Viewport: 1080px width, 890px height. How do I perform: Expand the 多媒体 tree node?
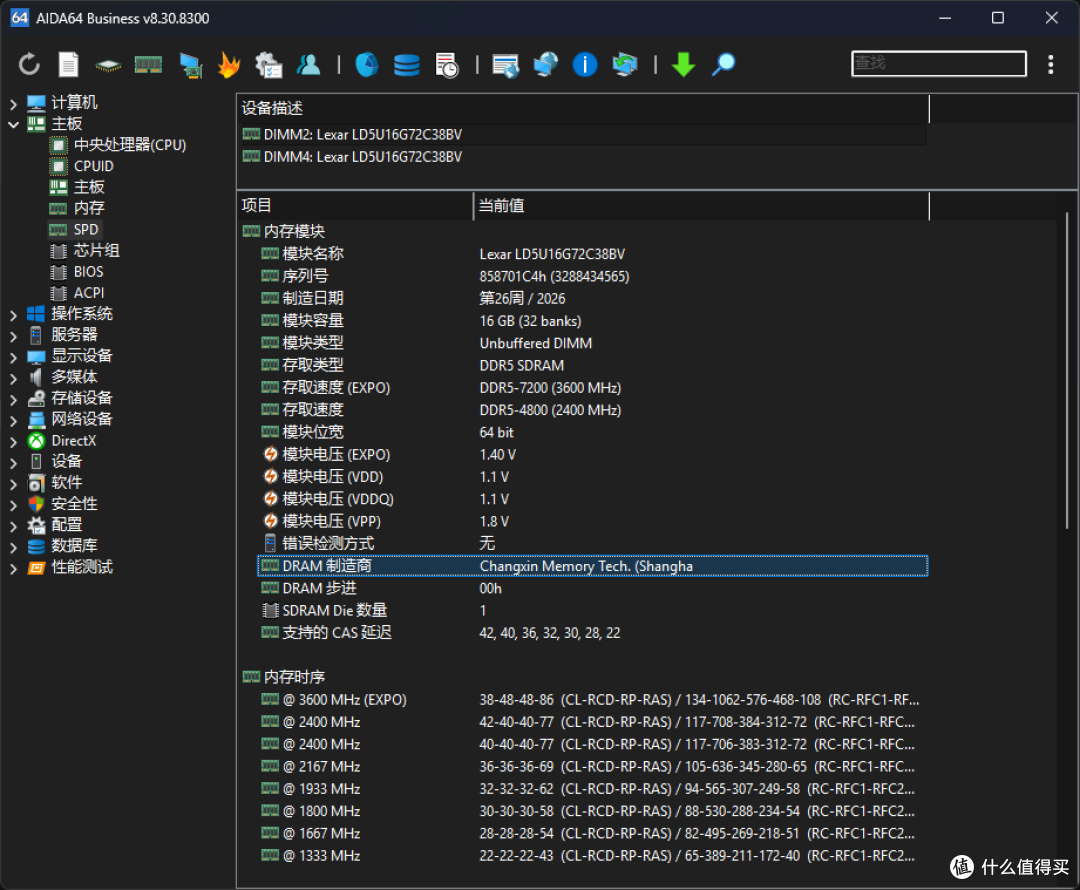click(x=13, y=378)
